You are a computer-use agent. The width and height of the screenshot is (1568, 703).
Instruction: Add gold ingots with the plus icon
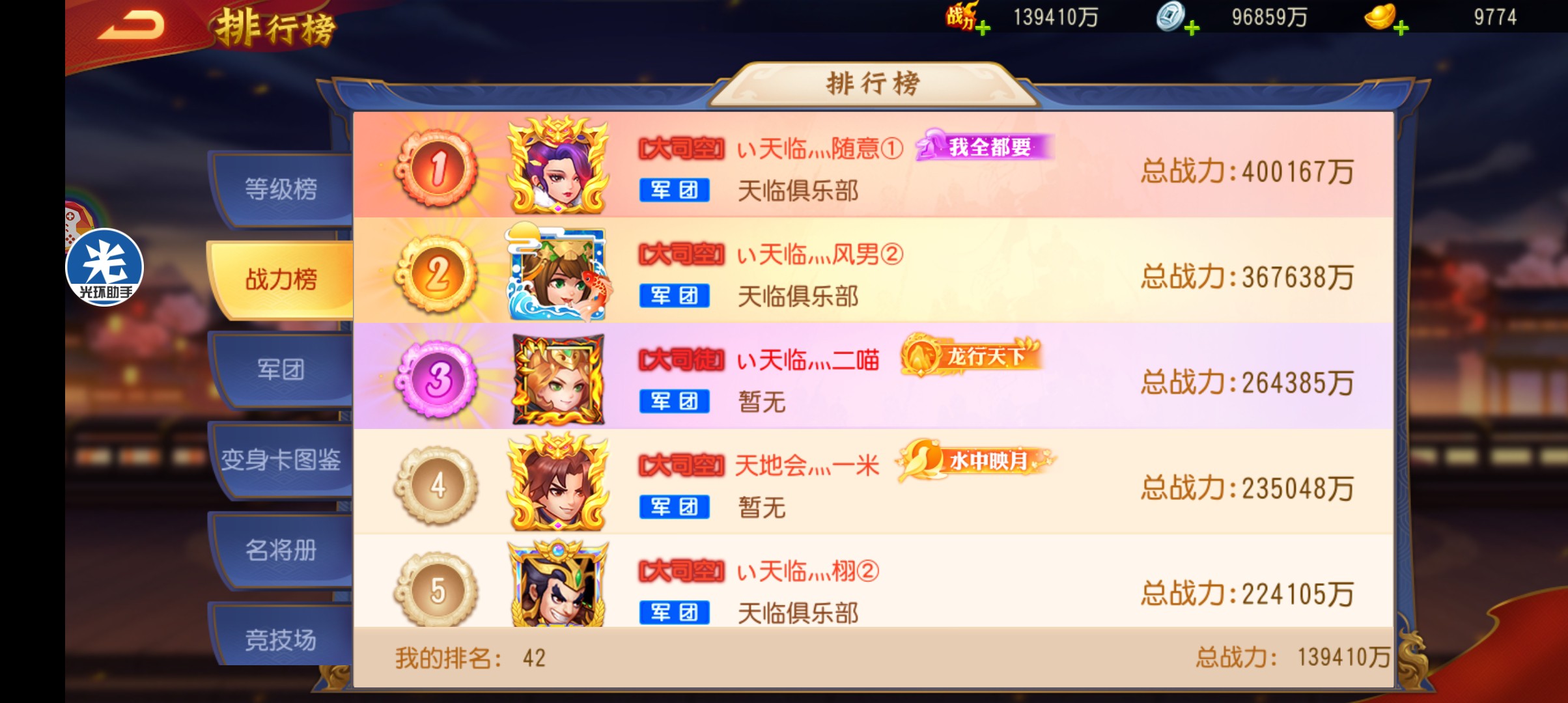[x=1401, y=29]
